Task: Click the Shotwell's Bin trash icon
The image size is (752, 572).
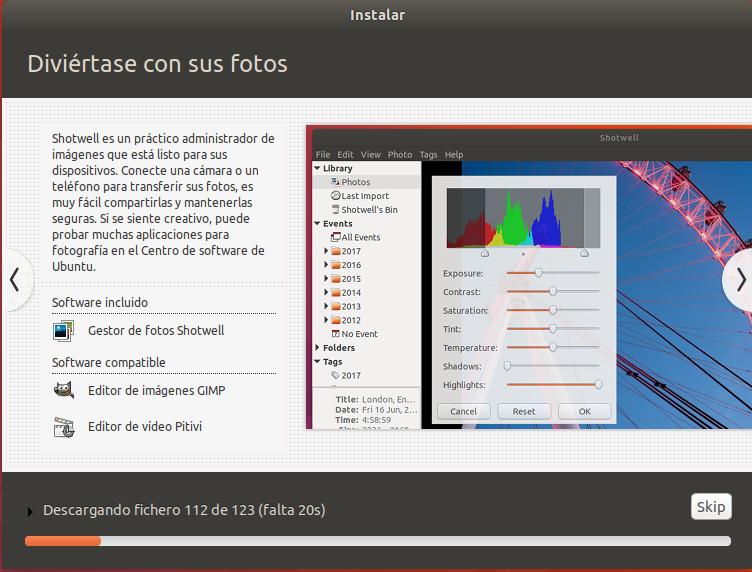Action: 336,210
